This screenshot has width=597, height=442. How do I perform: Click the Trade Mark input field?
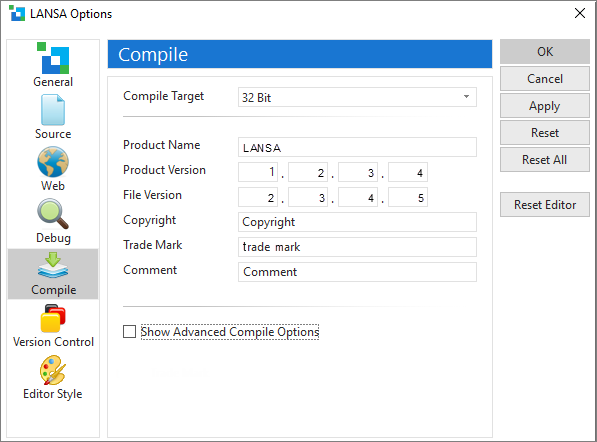(x=357, y=247)
